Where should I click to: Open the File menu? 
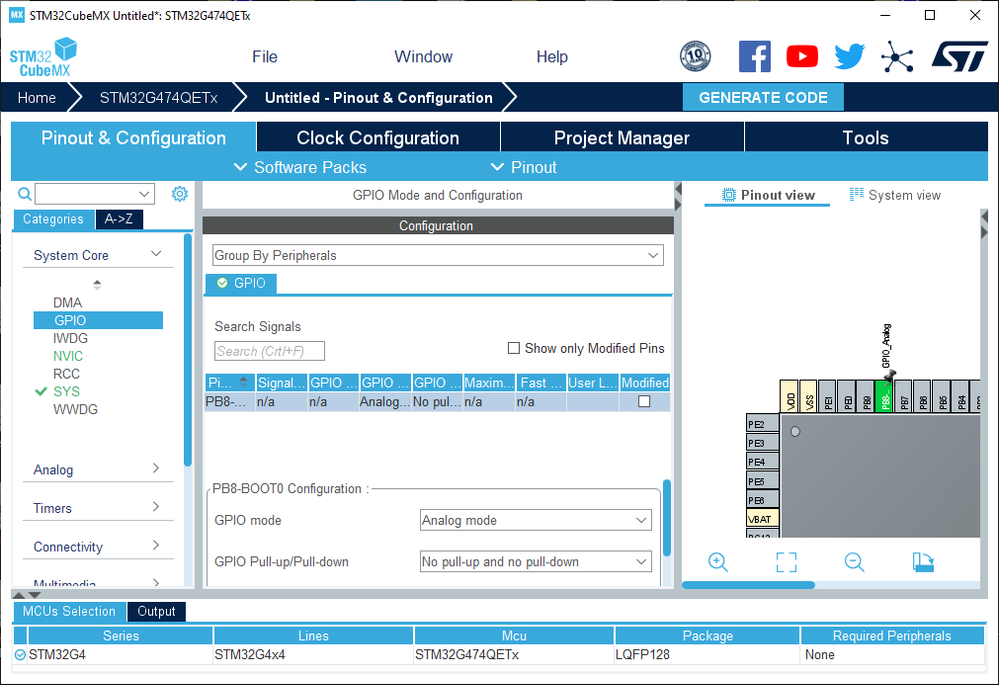coord(264,57)
